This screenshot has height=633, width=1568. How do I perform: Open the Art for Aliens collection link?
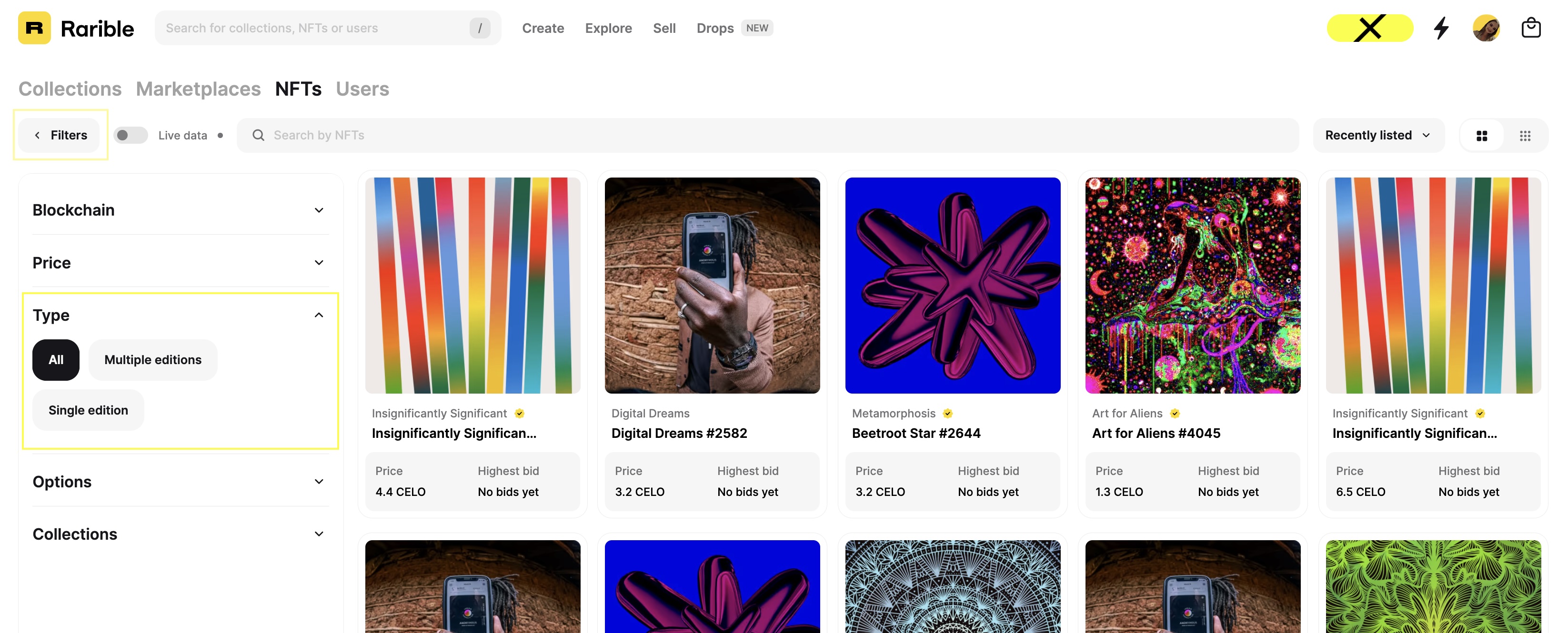(x=1126, y=414)
